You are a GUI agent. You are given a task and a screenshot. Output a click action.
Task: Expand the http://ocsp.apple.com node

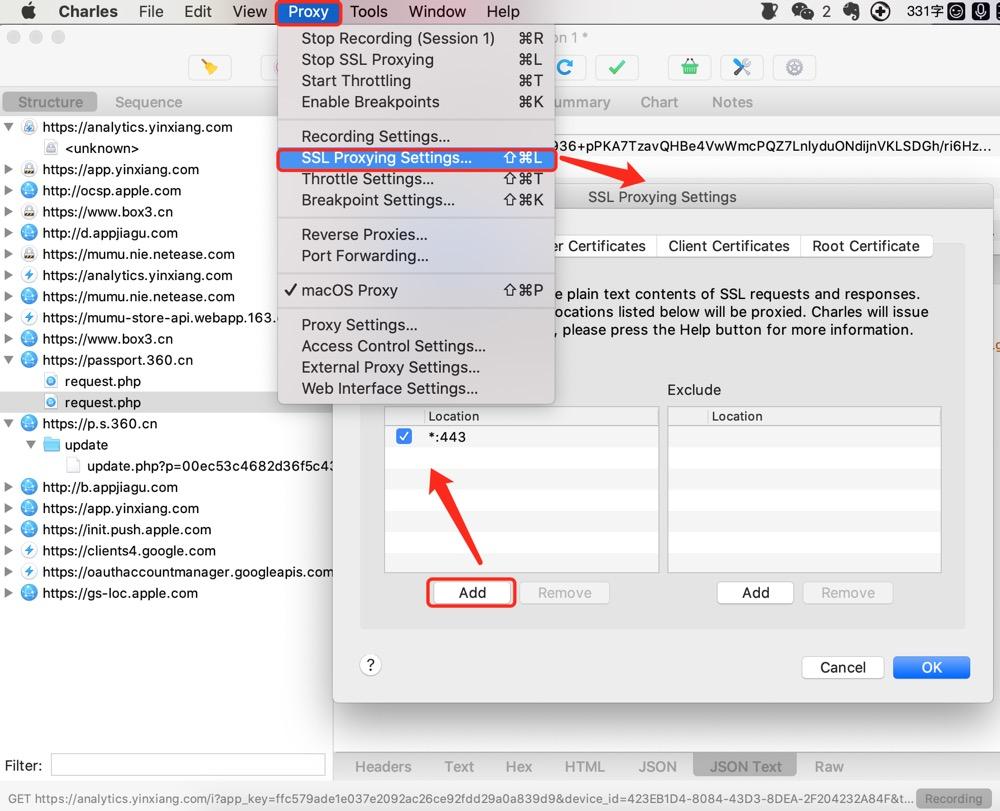(8, 190)
